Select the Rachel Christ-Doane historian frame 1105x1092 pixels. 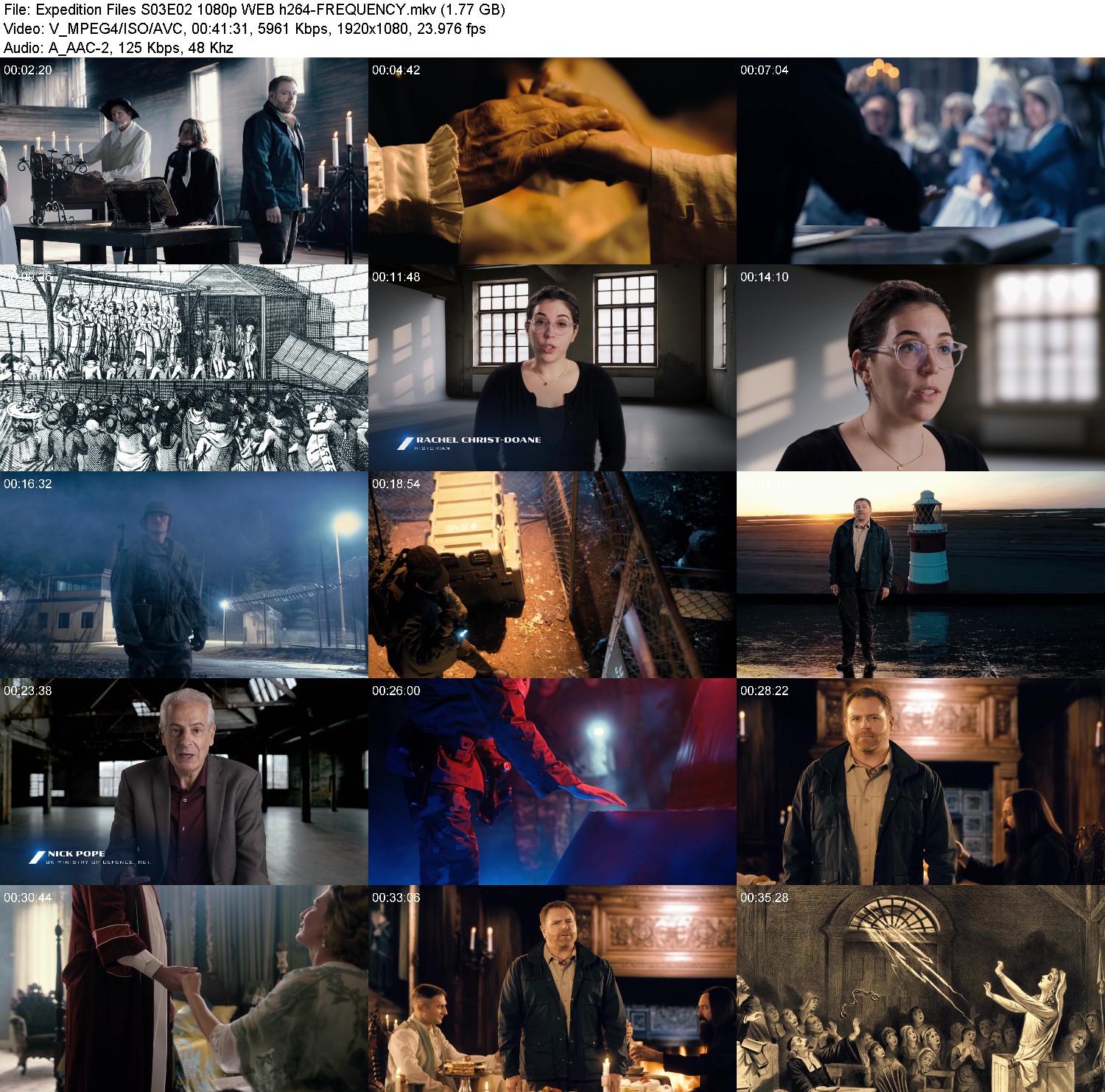click(x=552, y=368)
